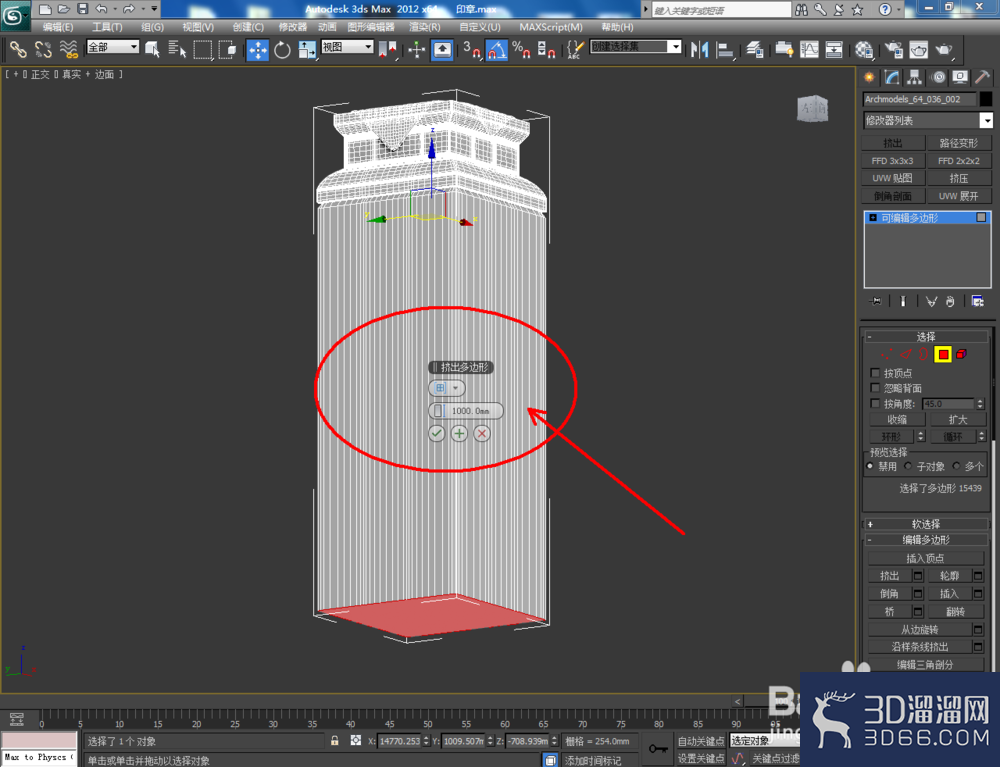Cancel extrude with red X

[x=482, y=434]
